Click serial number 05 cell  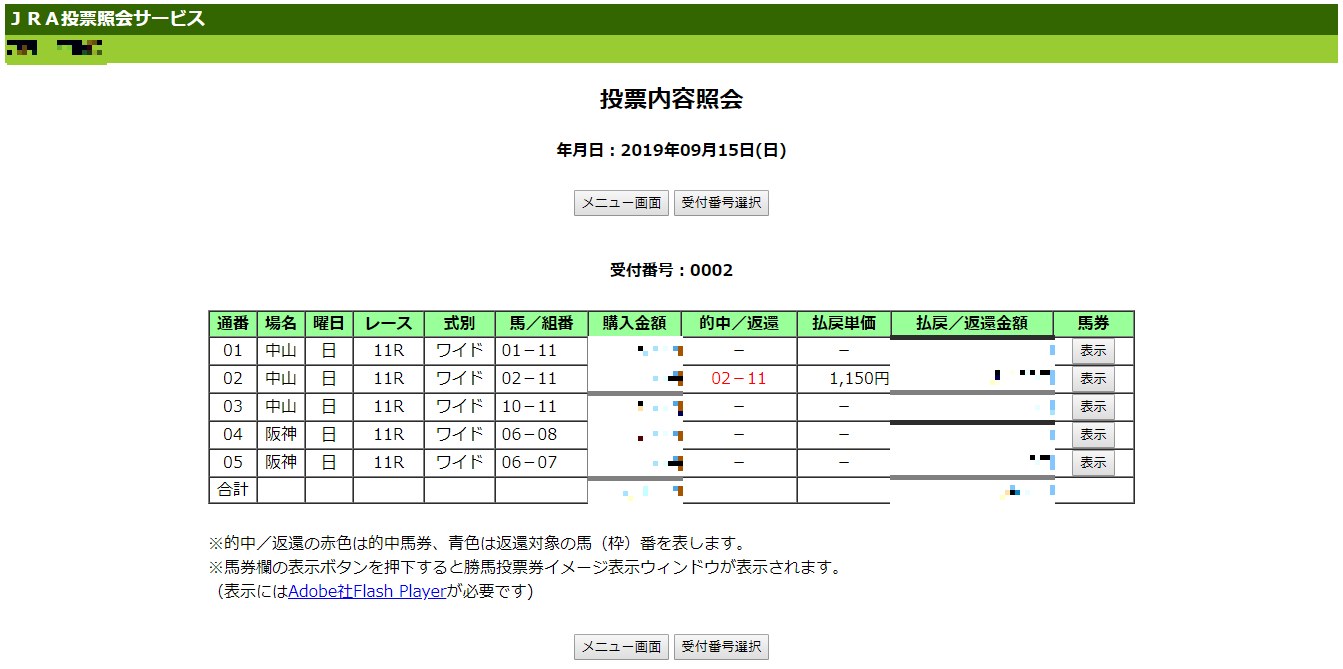click(x=232, y=463)
